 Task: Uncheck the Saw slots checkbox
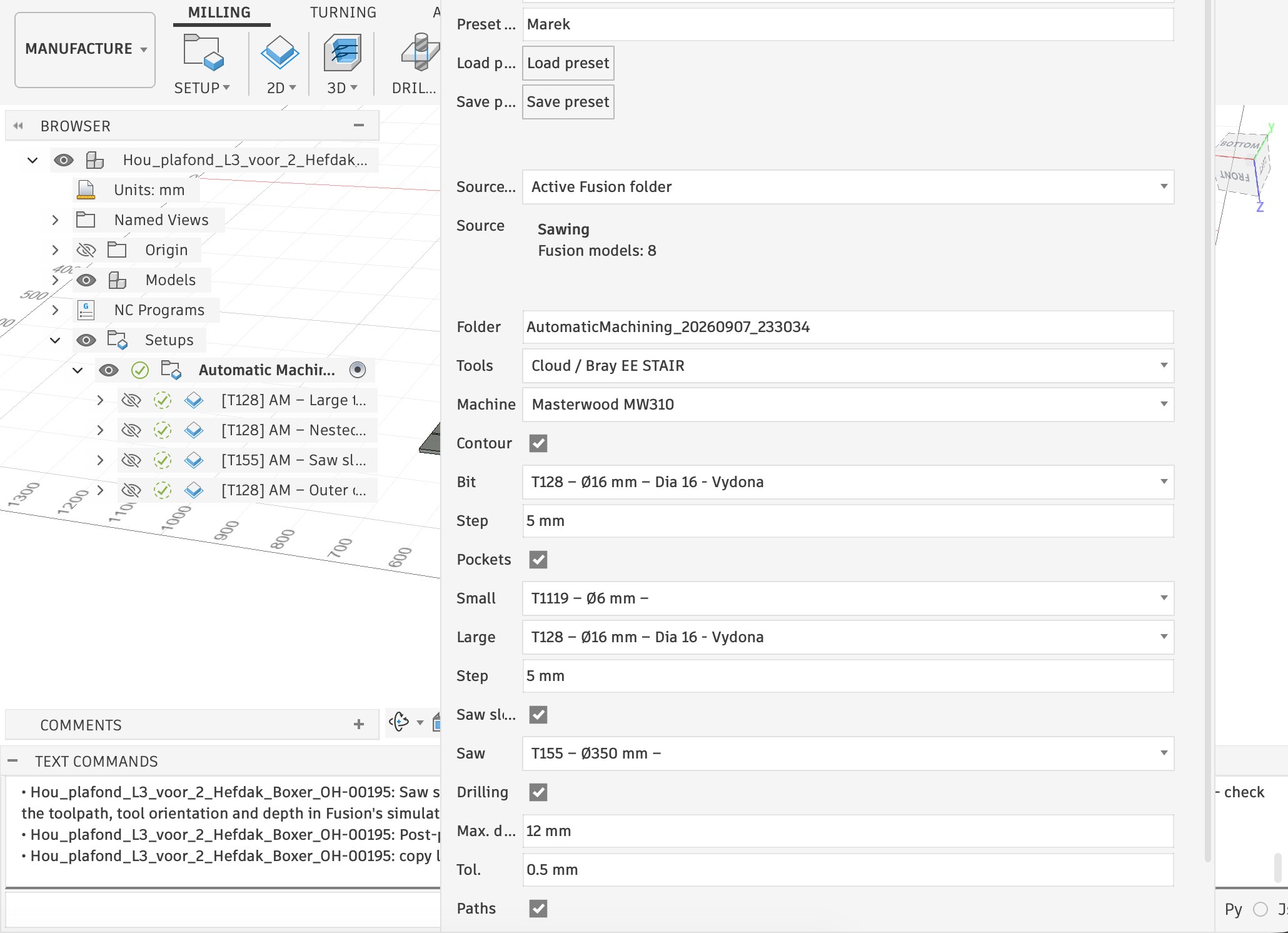[538, 715]
